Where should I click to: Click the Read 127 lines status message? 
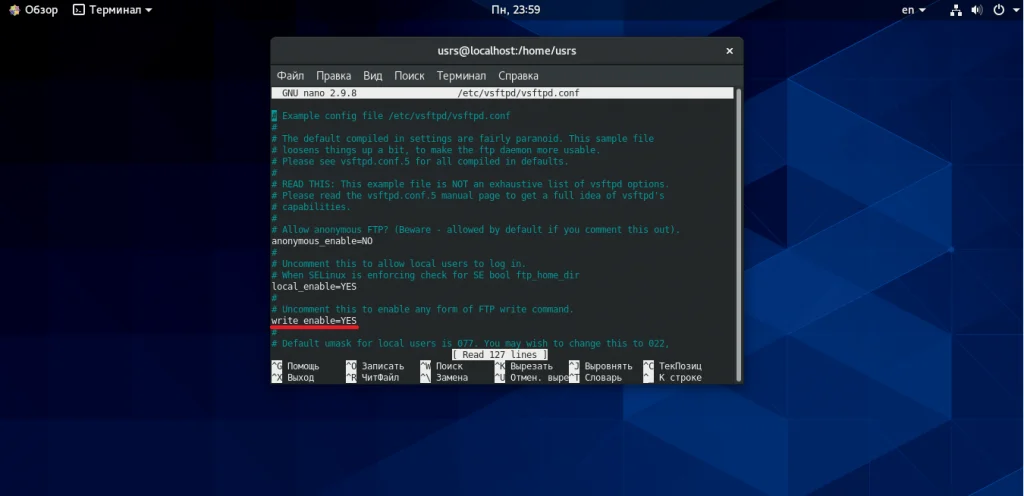500,354
